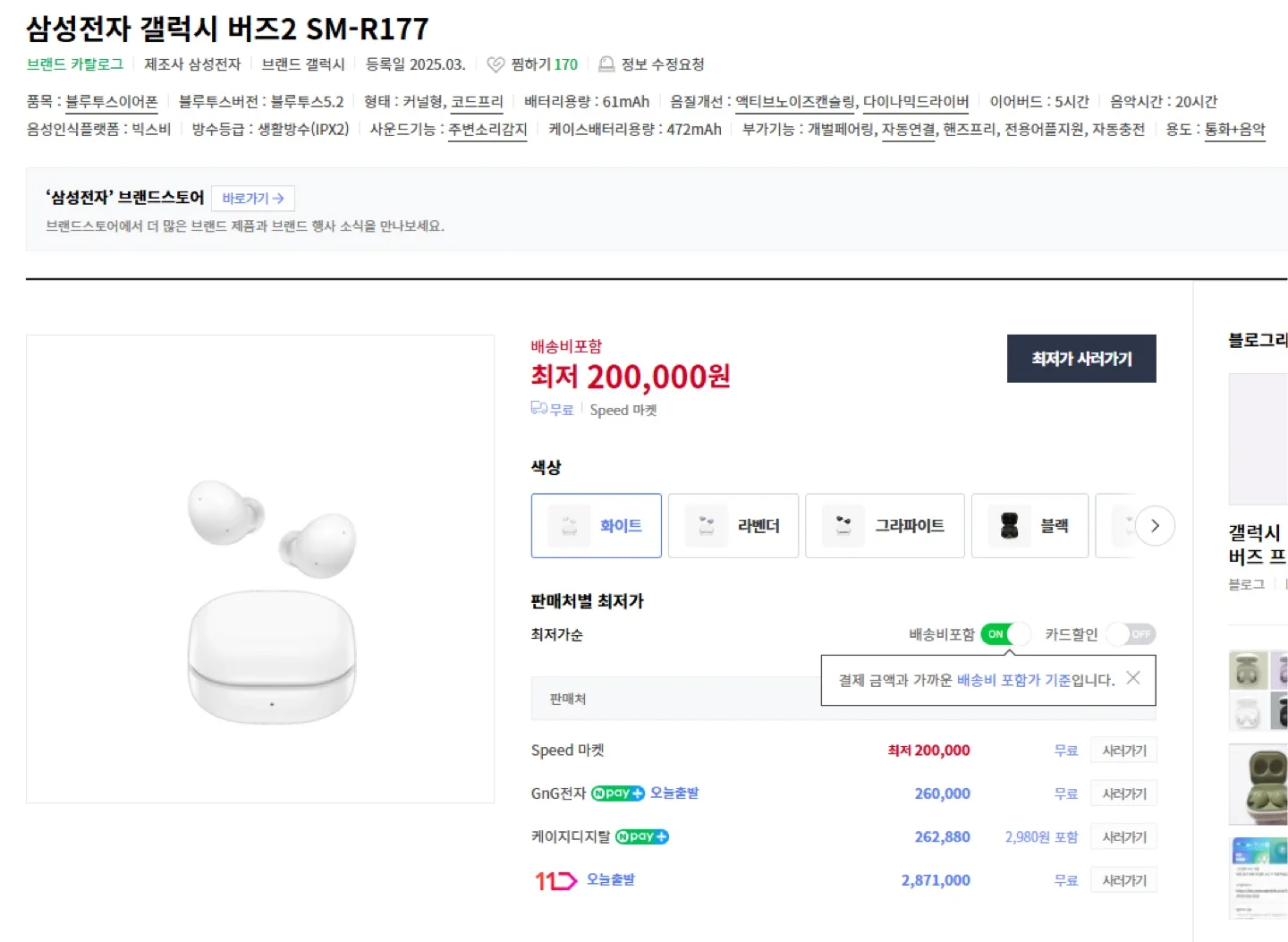This screenshot has height=942, width=1288.
Task: Click the Npay badge next to 케이지디지탈
Action: [x=641, y=836]
